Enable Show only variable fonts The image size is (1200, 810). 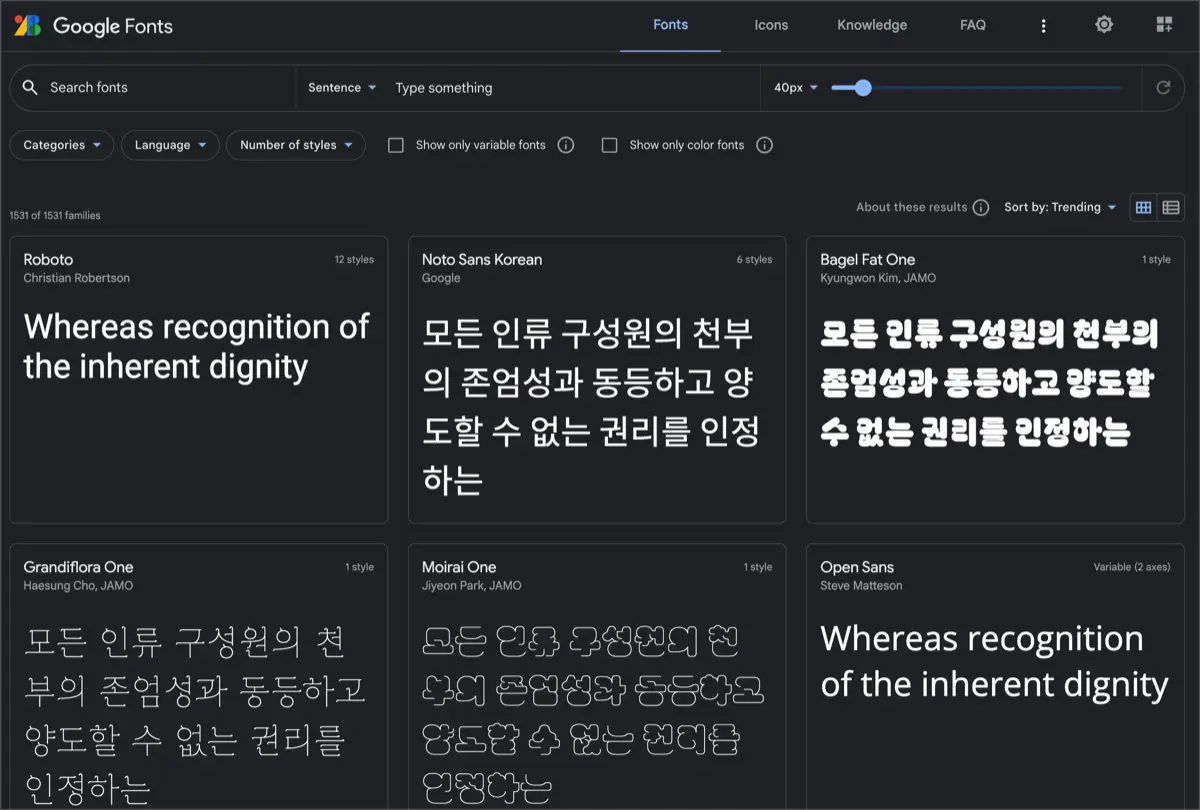point(396,145)
